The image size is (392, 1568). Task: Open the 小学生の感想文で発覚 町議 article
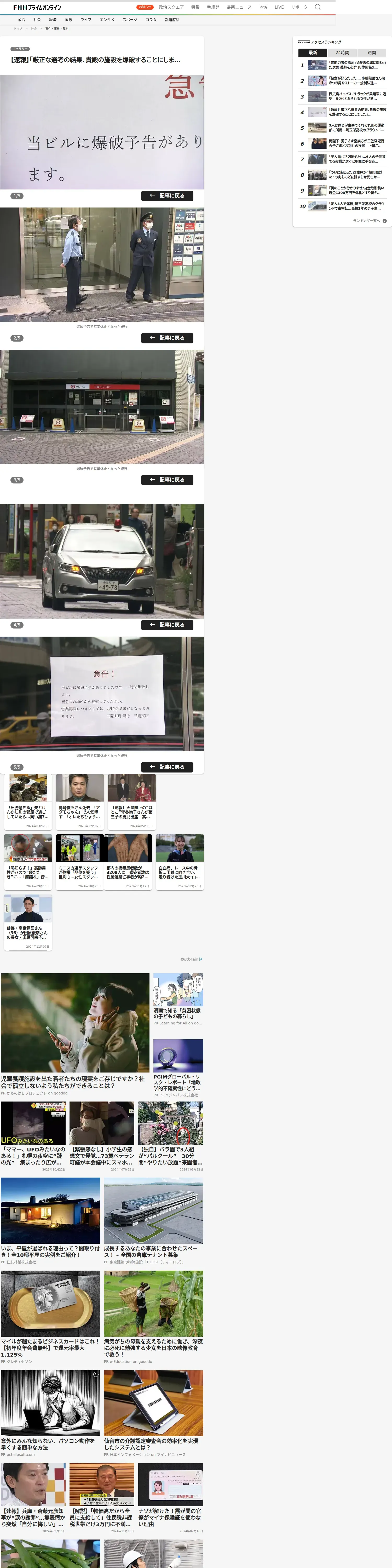102,1137
